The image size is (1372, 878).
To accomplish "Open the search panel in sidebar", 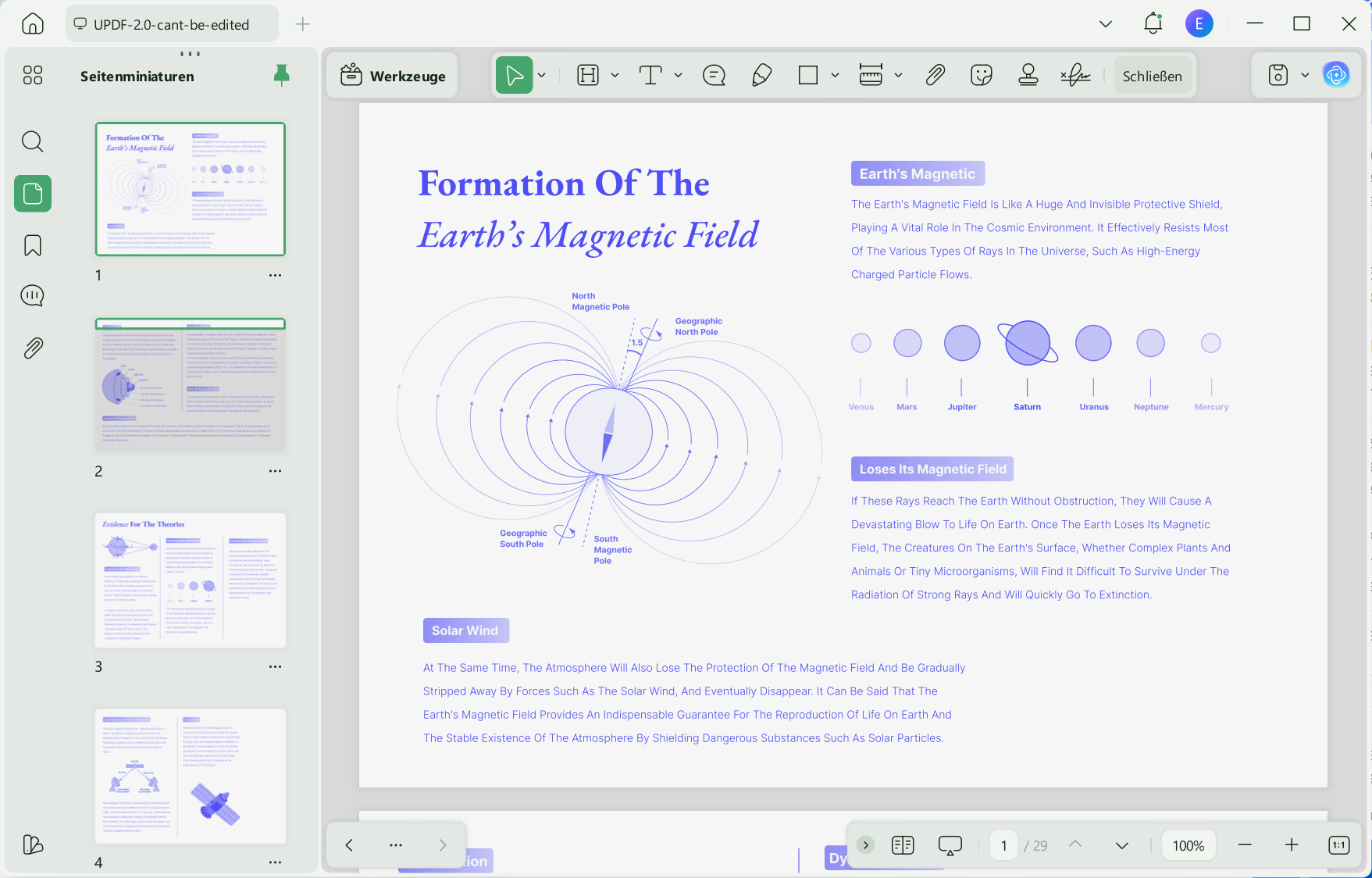I will pyautogui.click(x=32, y=141).
